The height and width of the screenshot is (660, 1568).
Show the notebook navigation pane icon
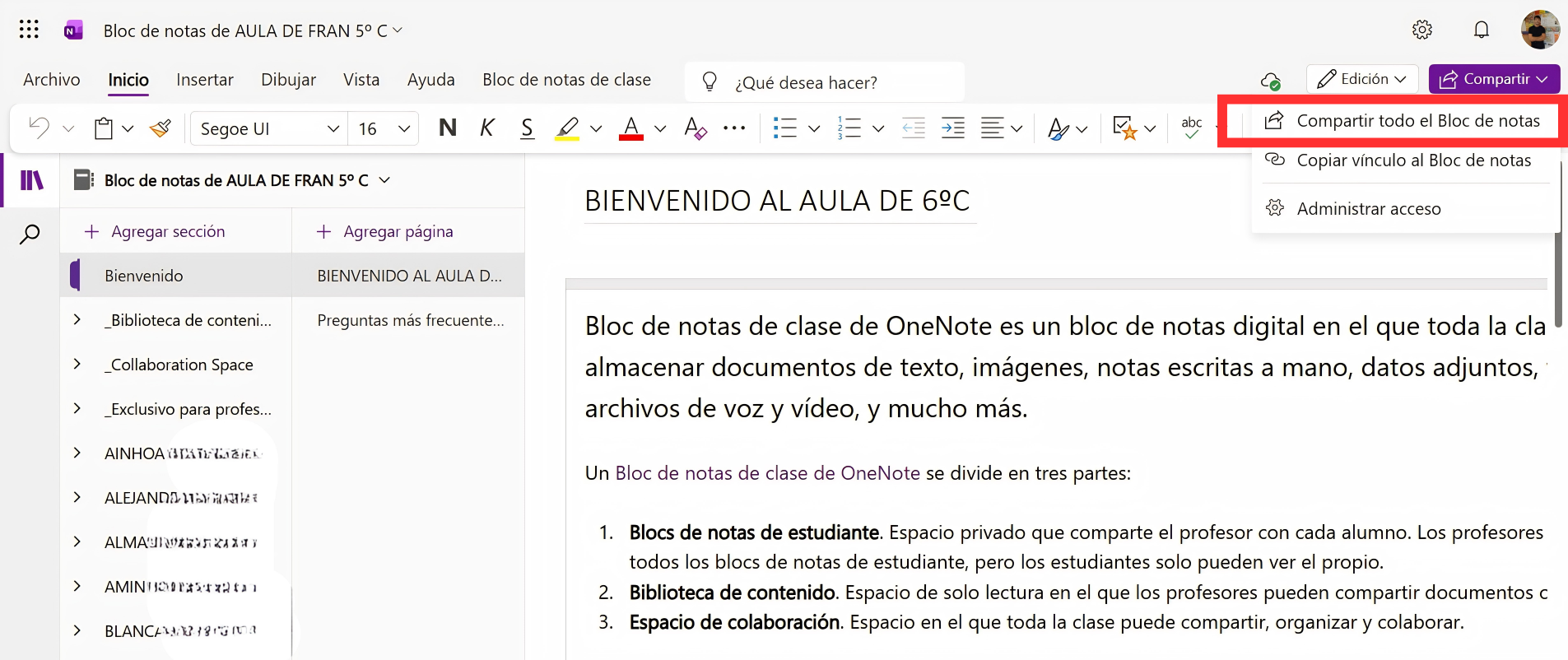click(x=31, y=180)
